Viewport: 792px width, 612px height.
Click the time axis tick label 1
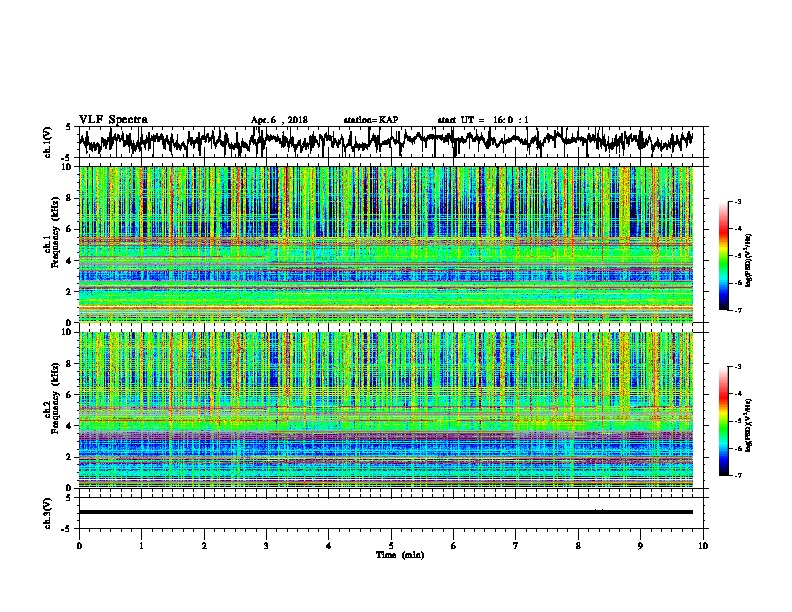click(x=142, y=546)
